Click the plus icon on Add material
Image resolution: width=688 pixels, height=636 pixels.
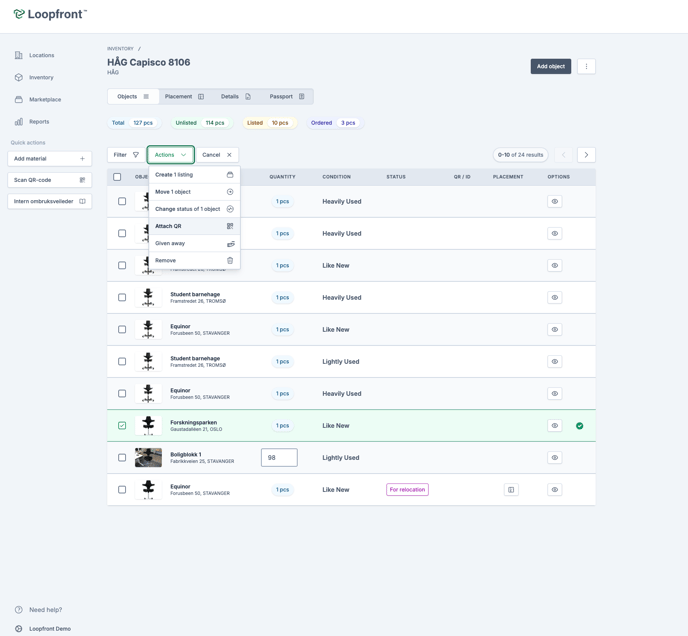coord(82,158)
